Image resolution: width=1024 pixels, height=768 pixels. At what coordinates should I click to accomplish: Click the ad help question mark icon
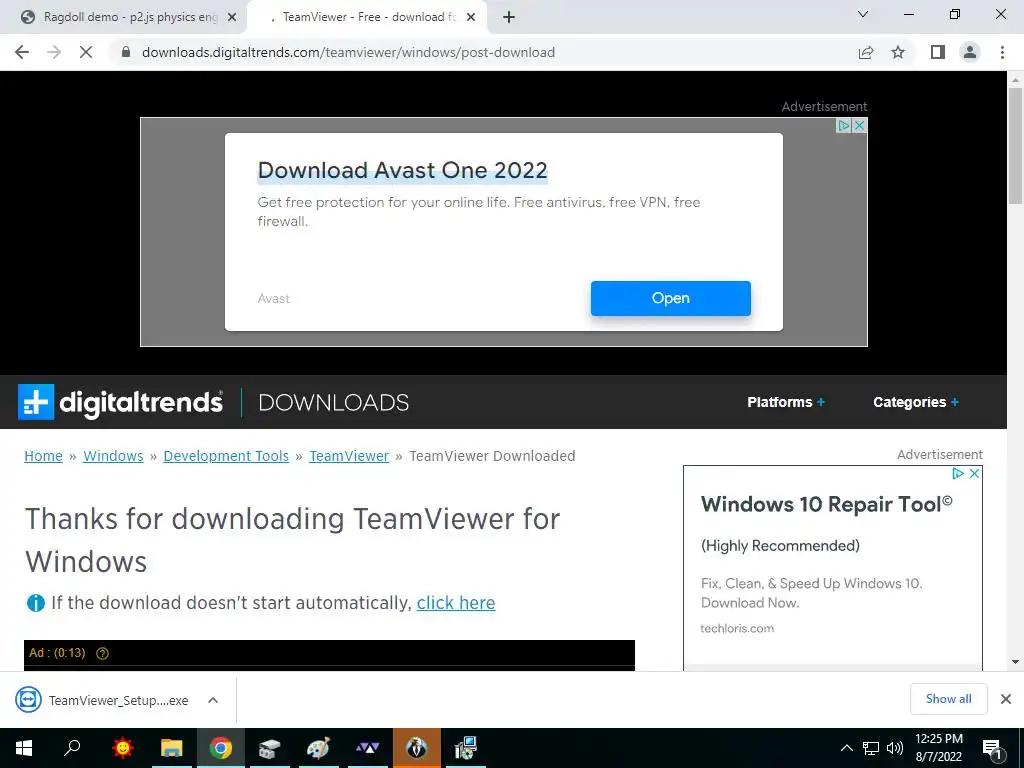tap(103, 653)
